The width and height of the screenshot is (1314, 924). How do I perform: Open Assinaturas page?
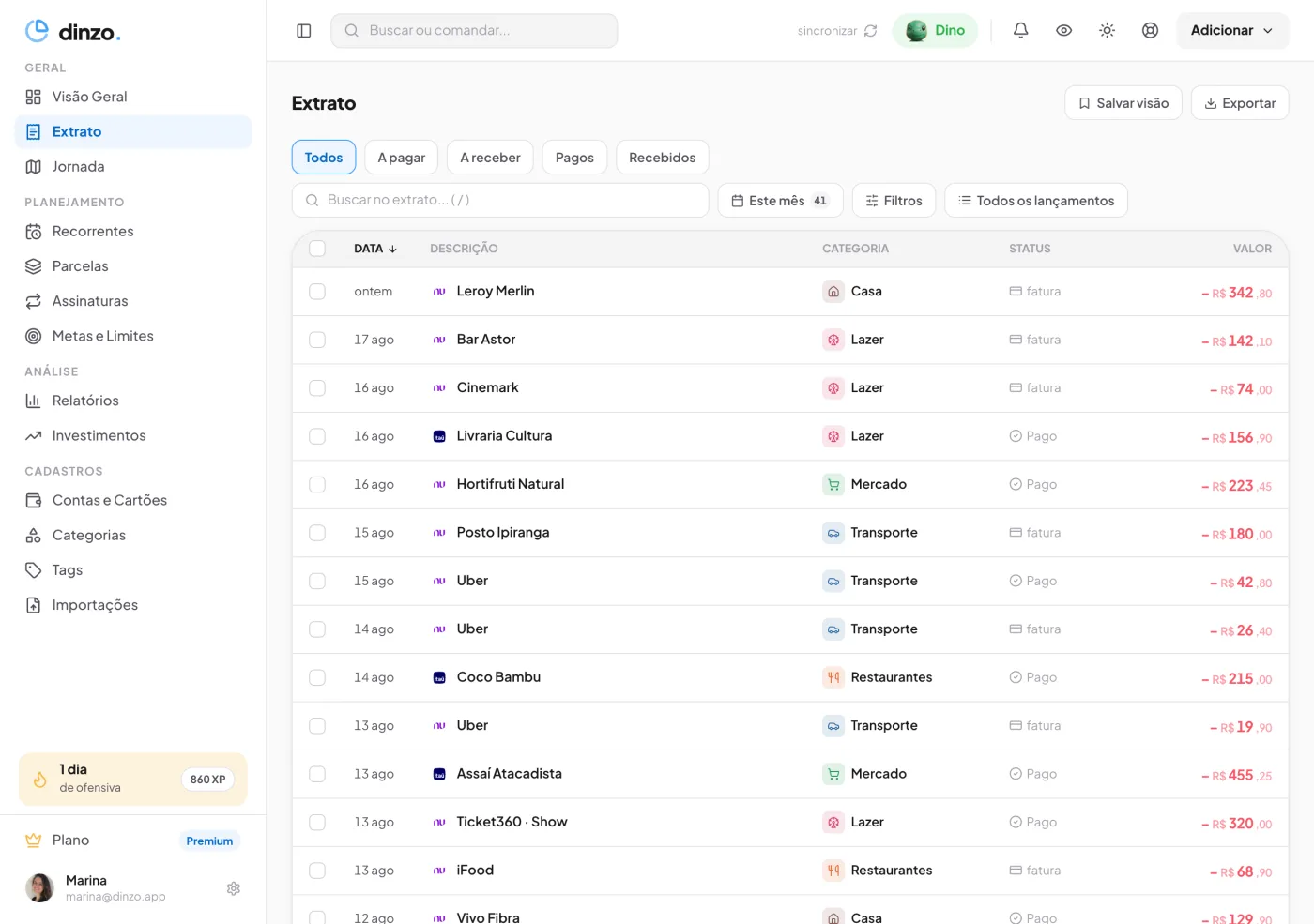[133, 301]
